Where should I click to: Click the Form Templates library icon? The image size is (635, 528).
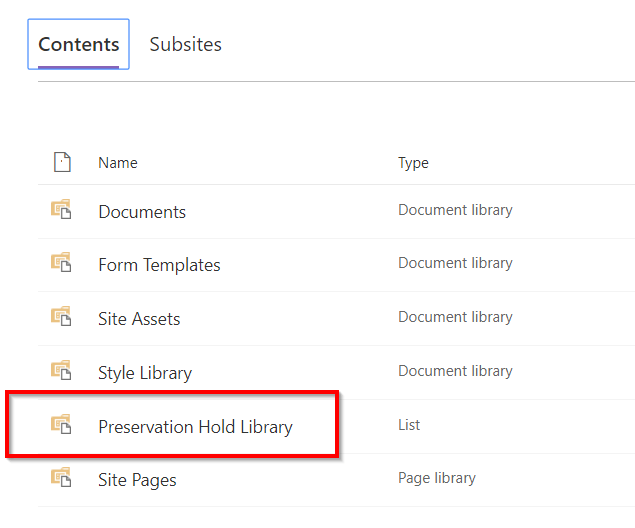click(62, 263)
